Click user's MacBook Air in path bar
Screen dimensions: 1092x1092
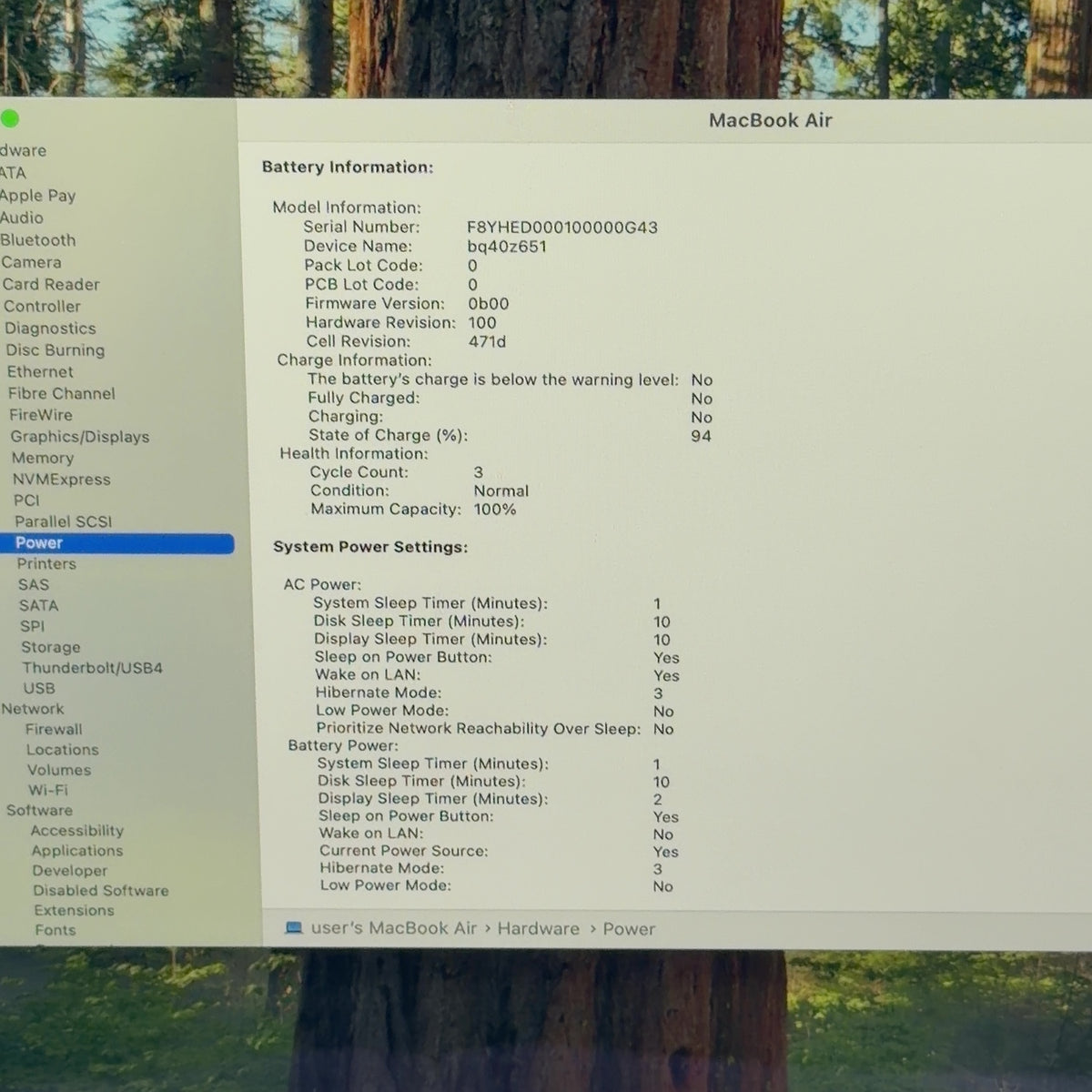(x=394, y=928)
